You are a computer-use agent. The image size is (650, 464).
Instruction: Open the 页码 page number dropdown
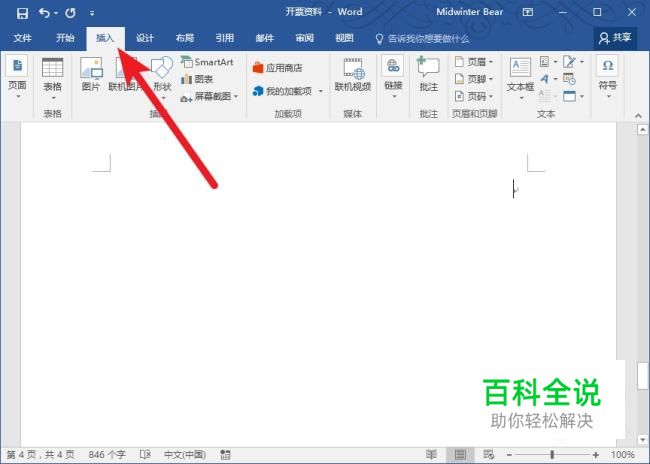point(474,96)
